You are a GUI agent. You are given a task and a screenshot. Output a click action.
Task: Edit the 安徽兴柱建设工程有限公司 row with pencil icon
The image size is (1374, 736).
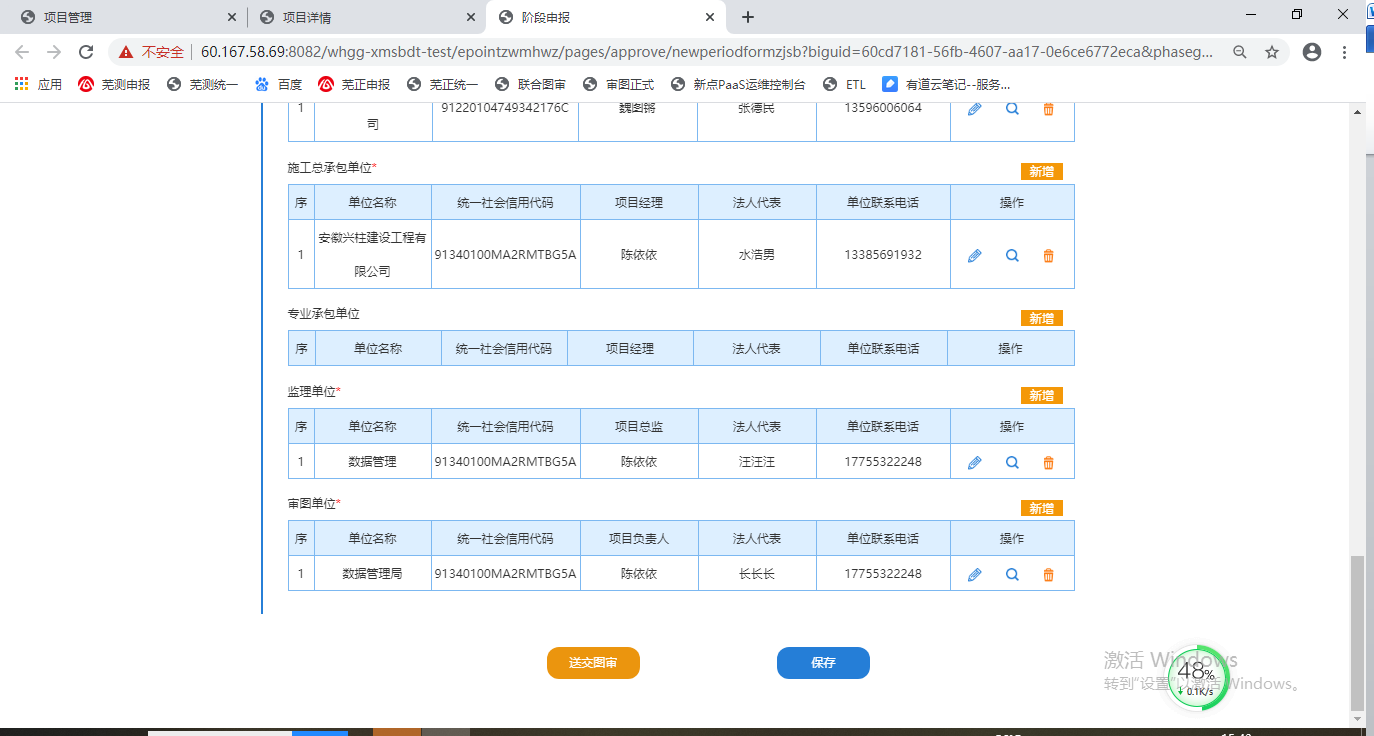pyautogui.click(x=975, y=256)
